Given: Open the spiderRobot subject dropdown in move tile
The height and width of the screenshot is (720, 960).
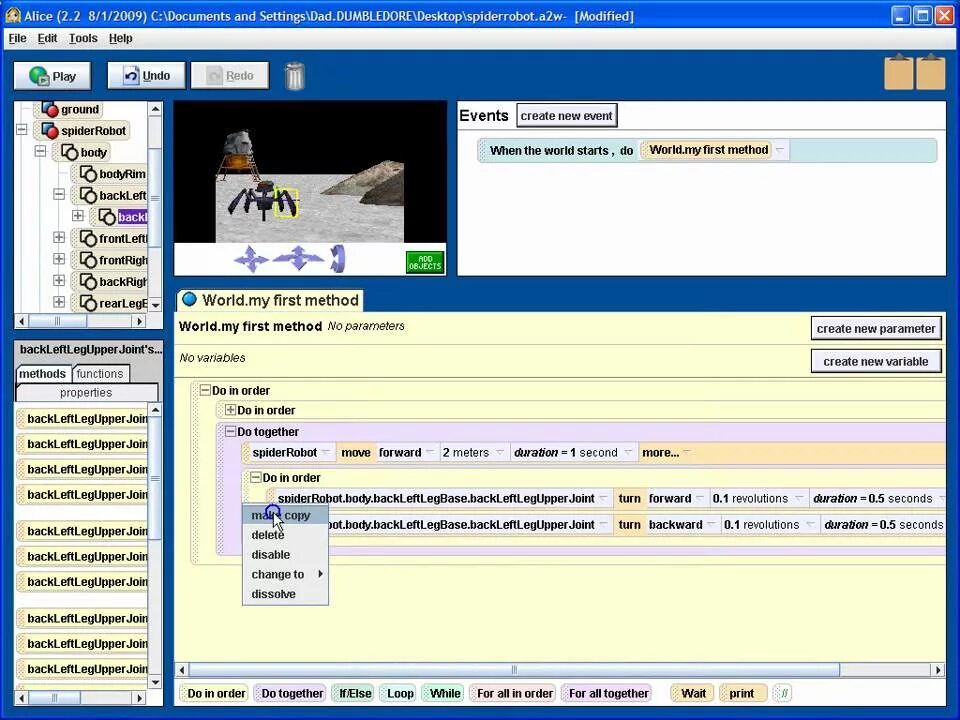Looking at the screenshot, I should click(326, 452).
